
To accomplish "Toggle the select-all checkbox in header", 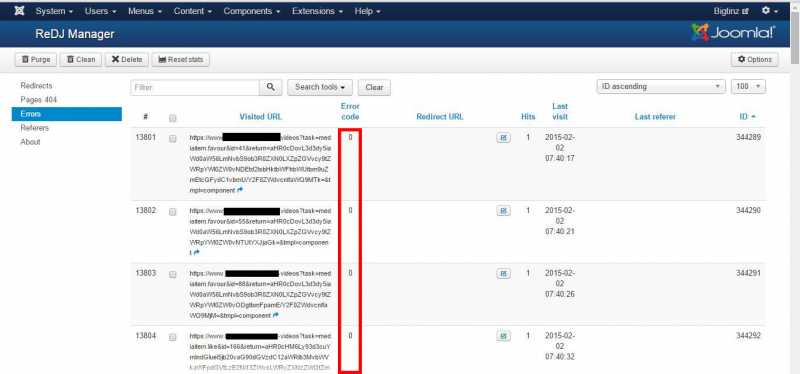I will [x=173, y=118].
